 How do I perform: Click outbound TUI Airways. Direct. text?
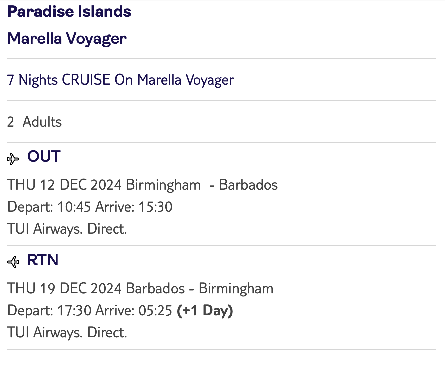point(67,229)
